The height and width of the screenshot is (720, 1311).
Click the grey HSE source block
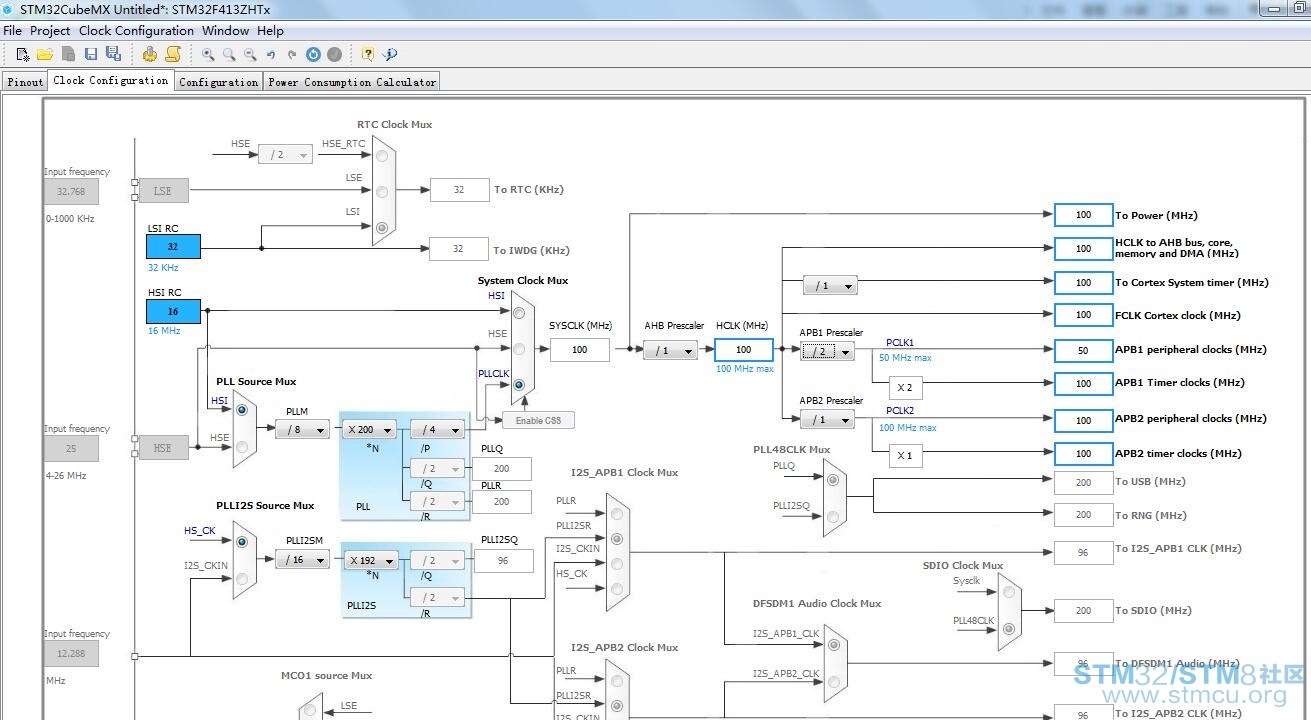(163, 448)
